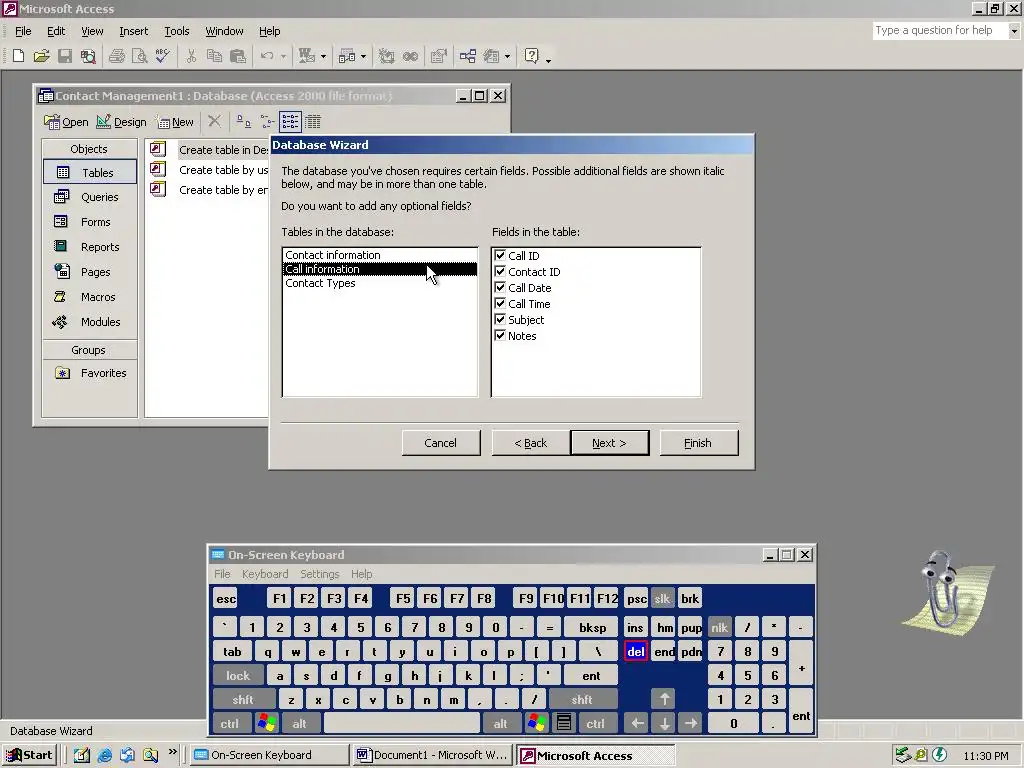Screen dimensions: 1024x768
Task: Click Next in the Database Wizard
Action: coord(609,443)
